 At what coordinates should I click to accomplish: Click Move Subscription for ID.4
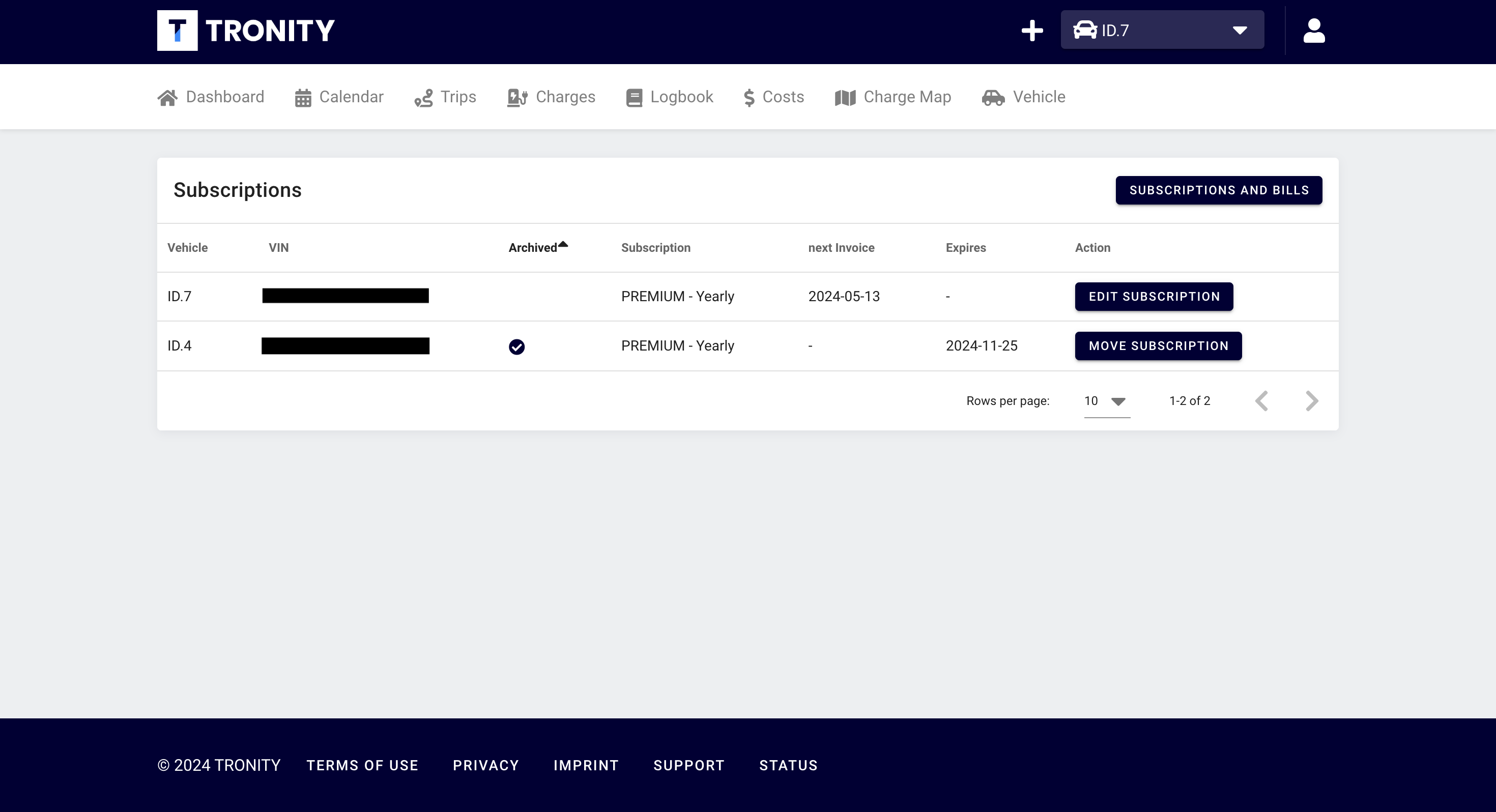[x=1158, y=346]
